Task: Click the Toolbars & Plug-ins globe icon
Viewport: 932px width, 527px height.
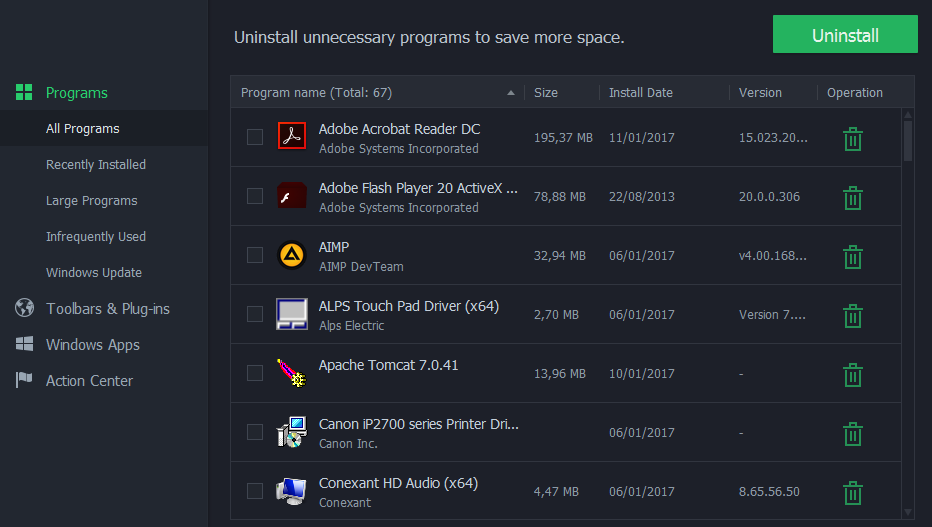Action: [24, 308]
